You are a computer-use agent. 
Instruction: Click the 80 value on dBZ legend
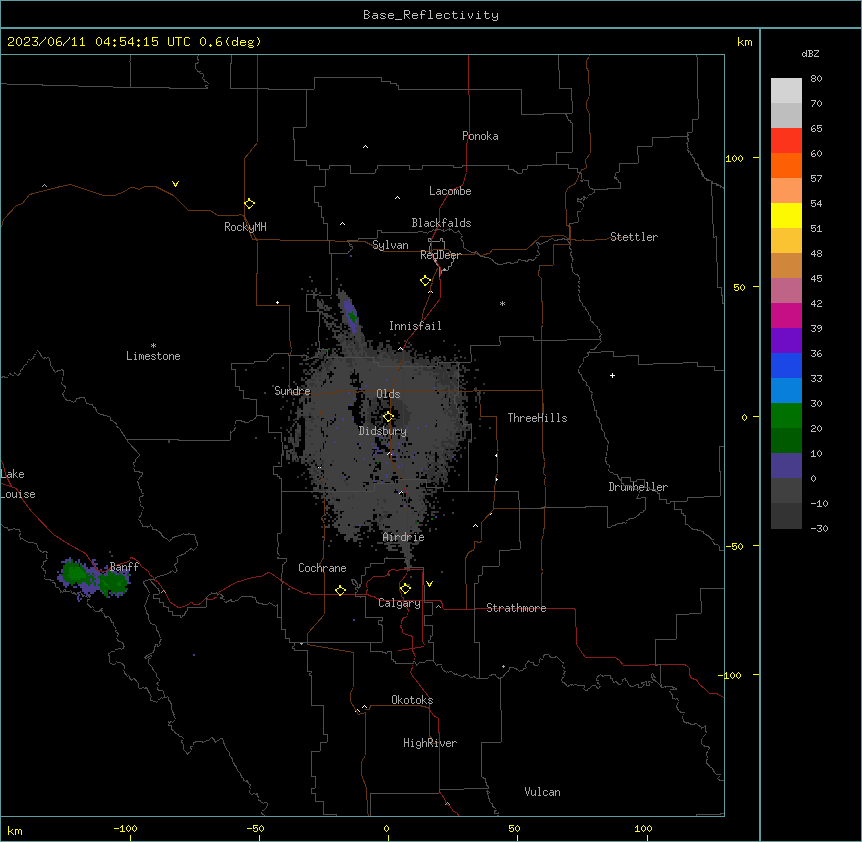coord(816,79)
